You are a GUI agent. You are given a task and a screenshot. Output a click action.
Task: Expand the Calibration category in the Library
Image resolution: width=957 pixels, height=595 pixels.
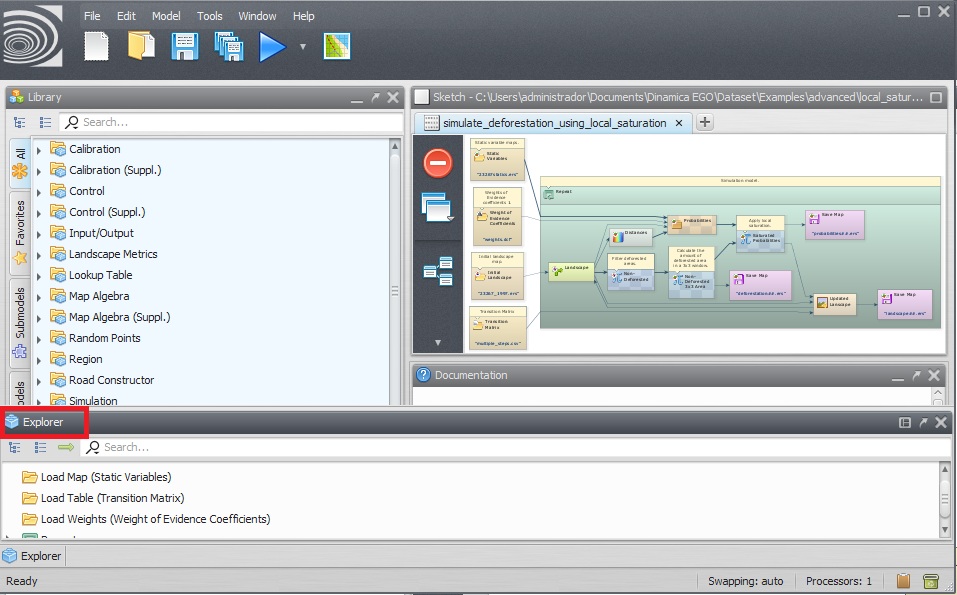pyautogui.click(x=39, y=150)
